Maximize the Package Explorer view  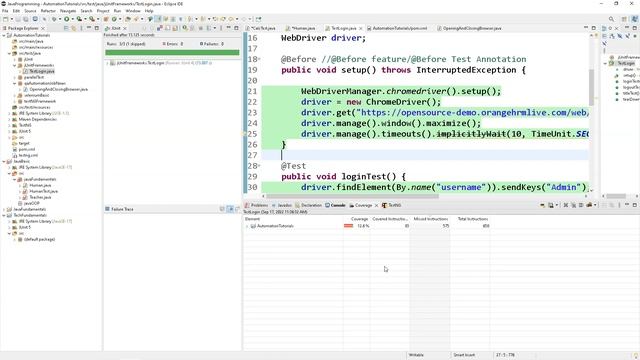pyautogui.click(x=97, y=28)
